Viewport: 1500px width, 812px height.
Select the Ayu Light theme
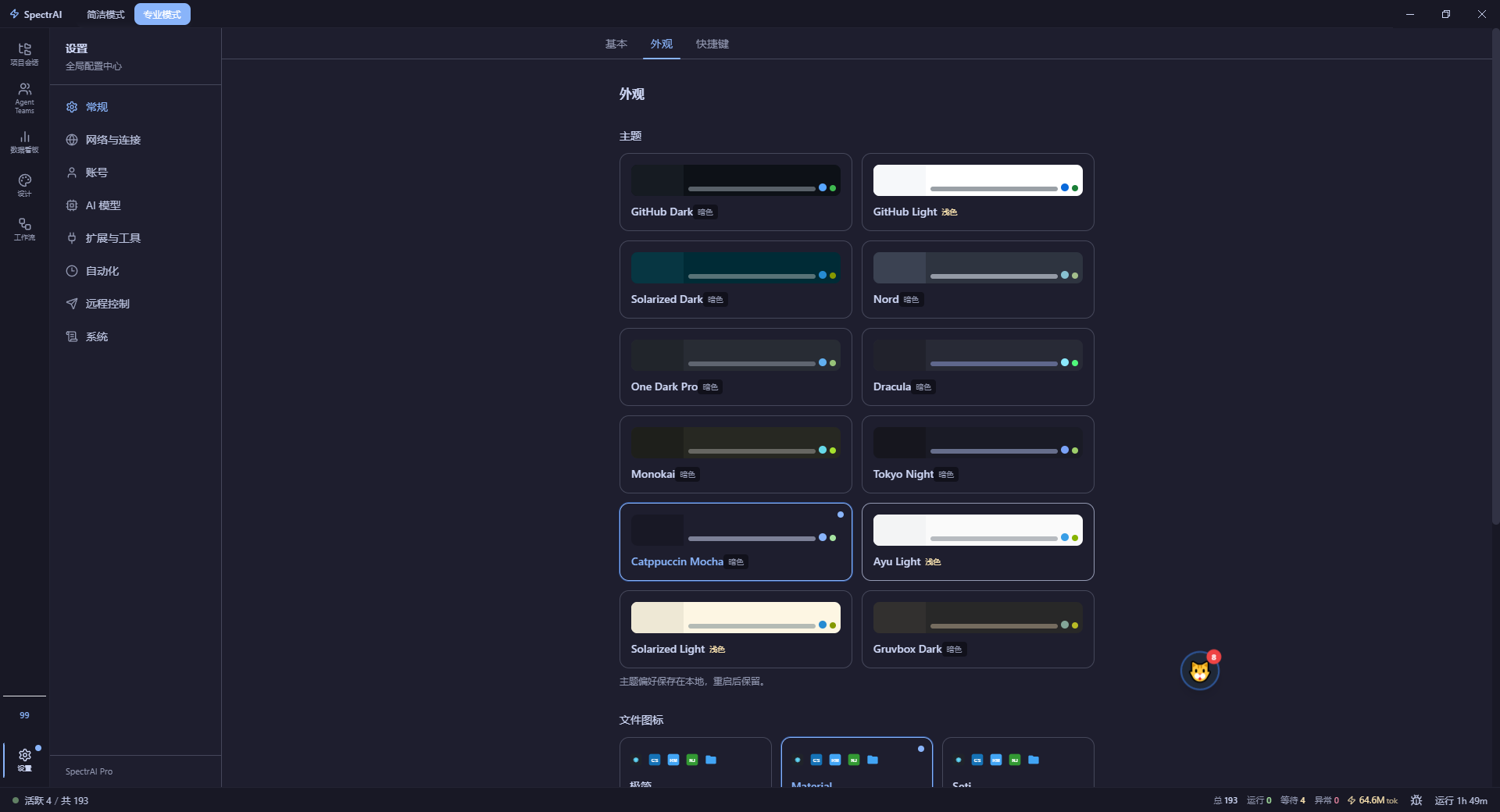click(978, 542)
